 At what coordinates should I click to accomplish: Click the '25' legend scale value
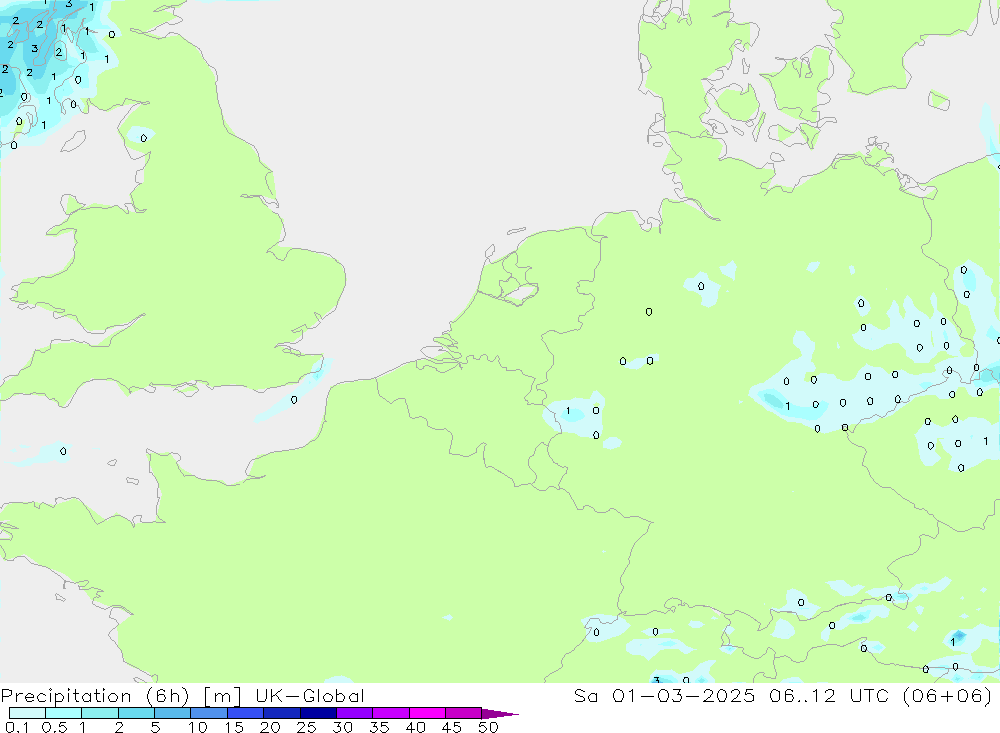pos(306,727)
